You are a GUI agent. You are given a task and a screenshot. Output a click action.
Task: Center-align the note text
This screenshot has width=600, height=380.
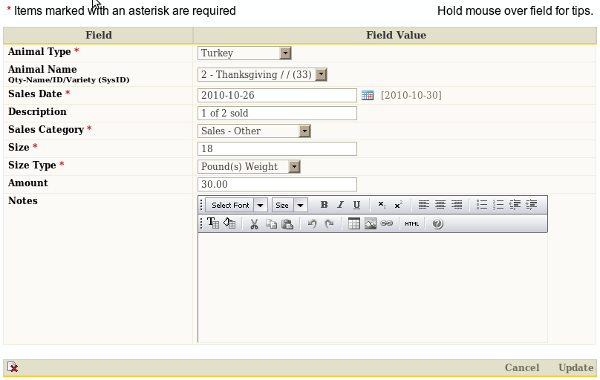pos(440,205)
